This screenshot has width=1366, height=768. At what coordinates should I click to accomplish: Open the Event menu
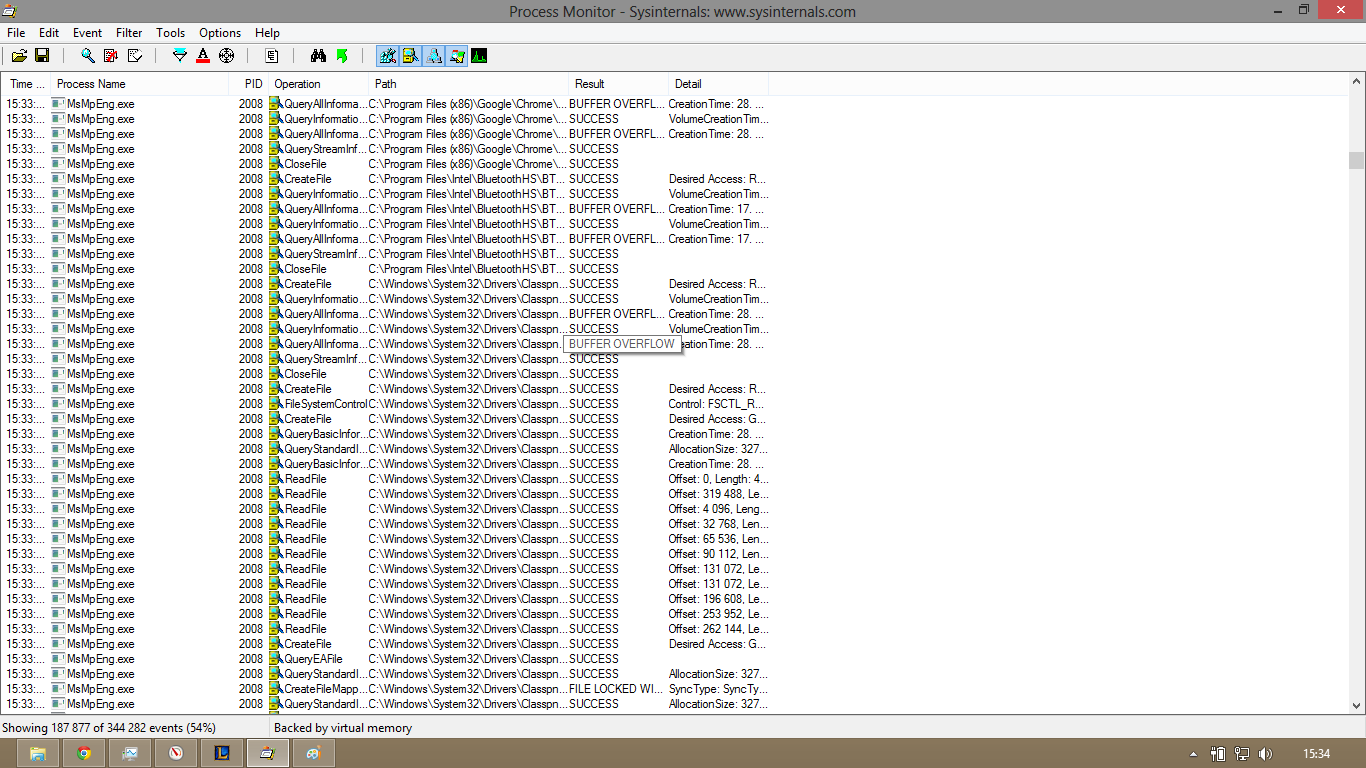pyautogui.click(x=88, y=33)
